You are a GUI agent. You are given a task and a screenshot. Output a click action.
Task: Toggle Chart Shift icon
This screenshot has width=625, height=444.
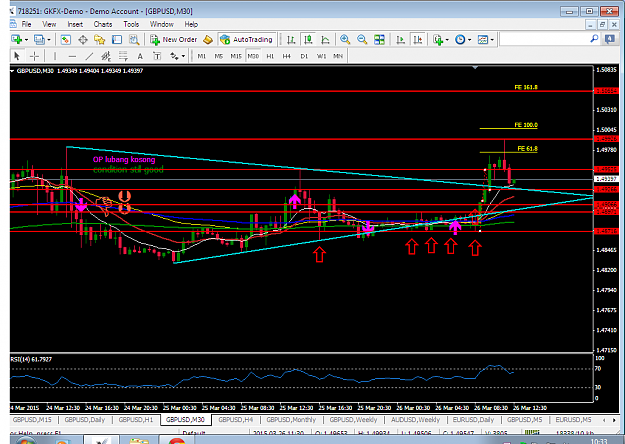(x=417, y=39)
